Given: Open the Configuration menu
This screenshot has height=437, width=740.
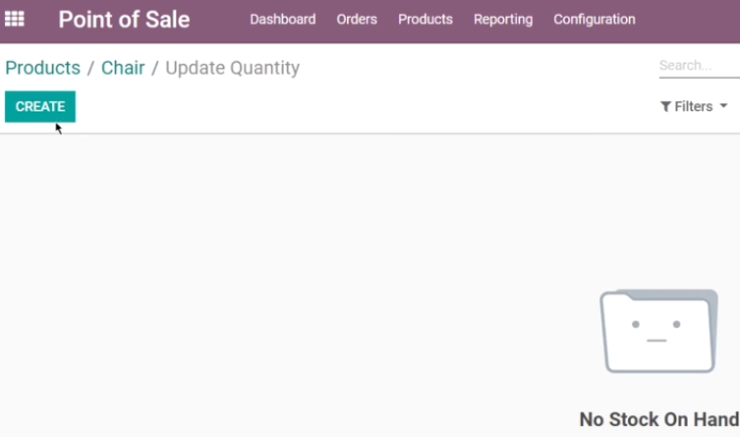Looking at the screenshot, I should coord(594,19).
